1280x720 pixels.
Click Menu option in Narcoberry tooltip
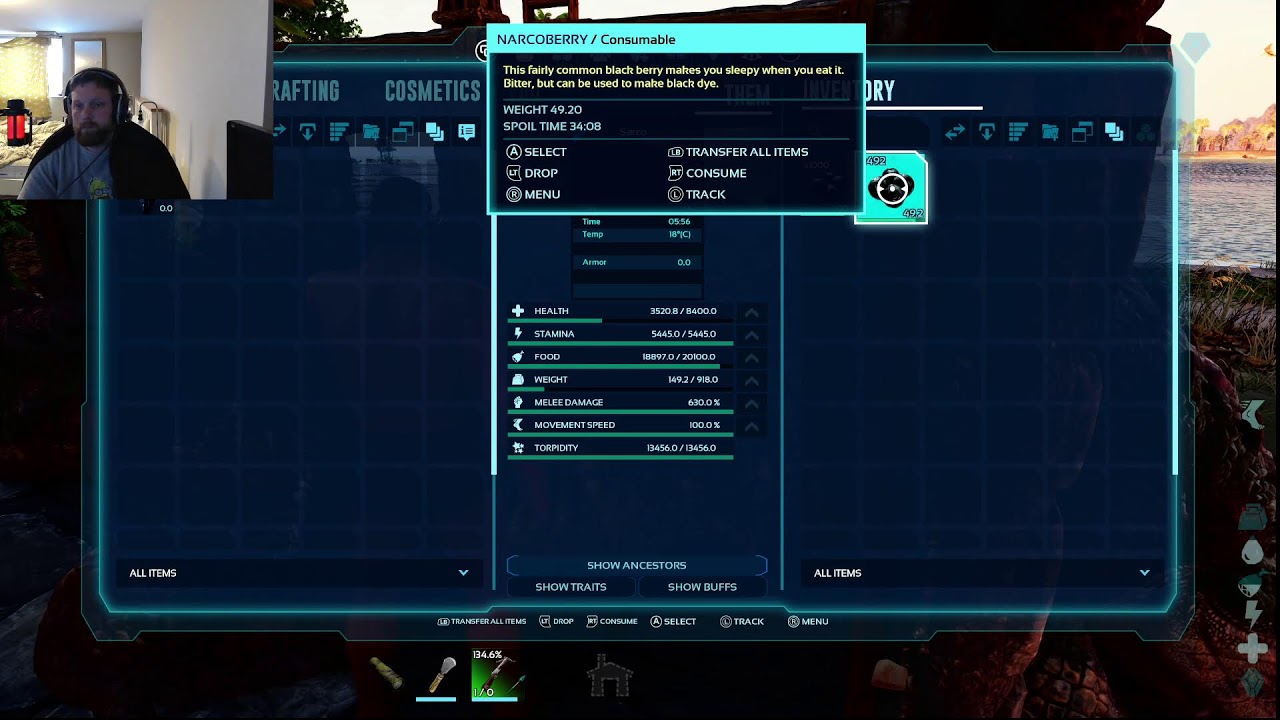click(533, 195)
